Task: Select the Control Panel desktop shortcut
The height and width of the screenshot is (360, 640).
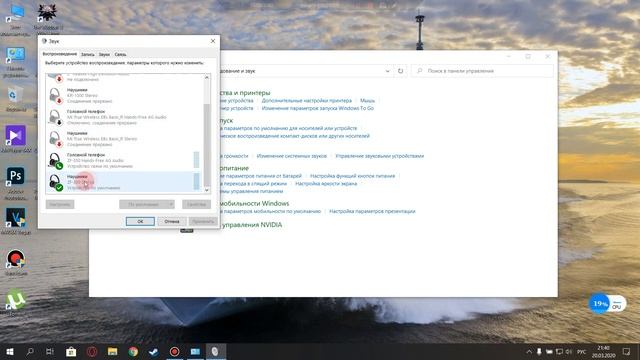Action: click(x=16, y=55)
